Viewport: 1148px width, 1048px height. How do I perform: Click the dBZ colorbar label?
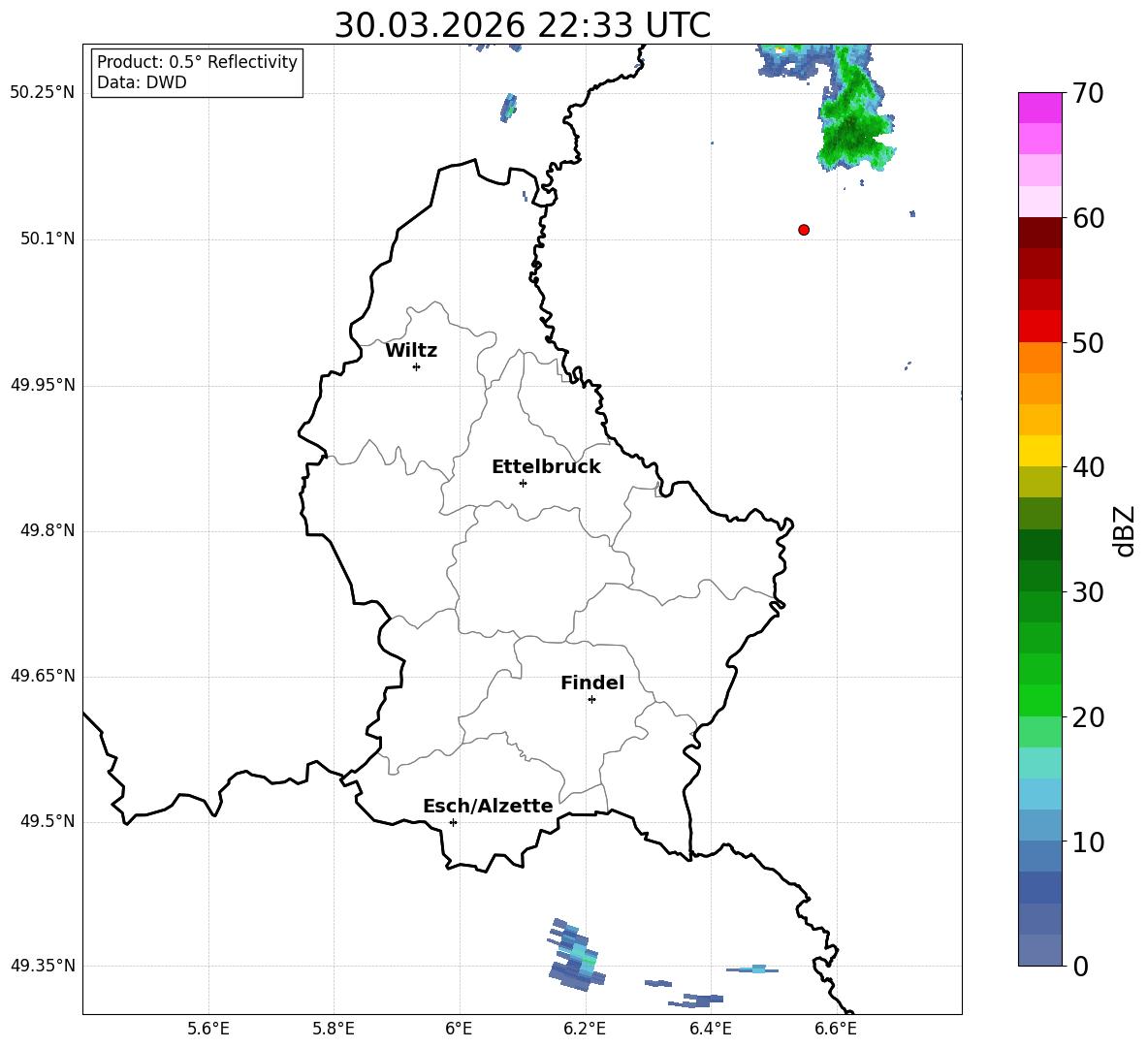point(1123,530)
